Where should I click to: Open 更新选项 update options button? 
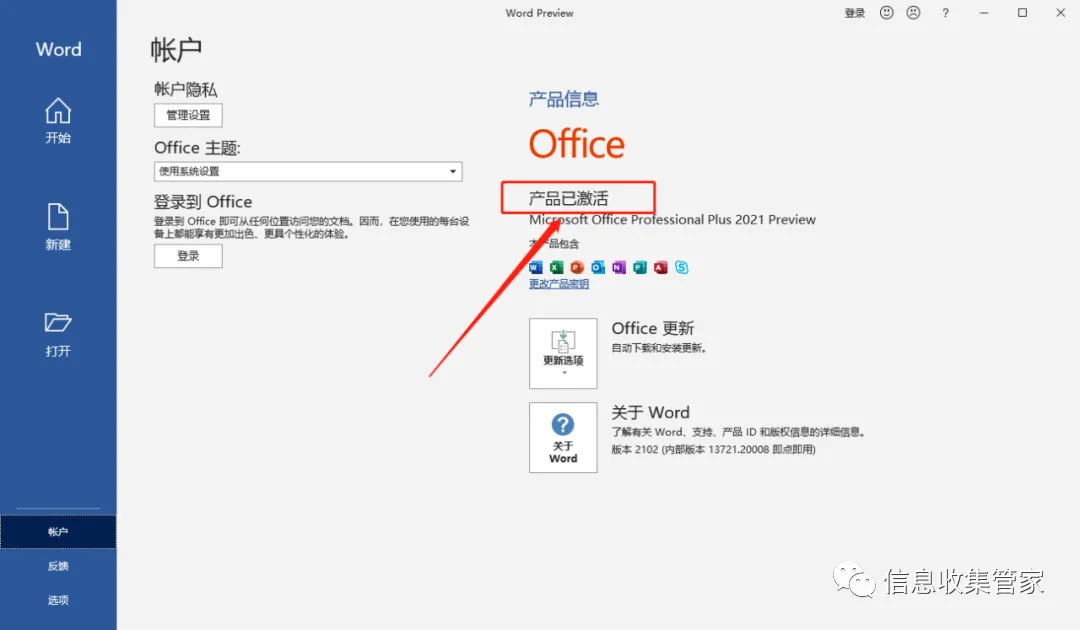(563, 353)
